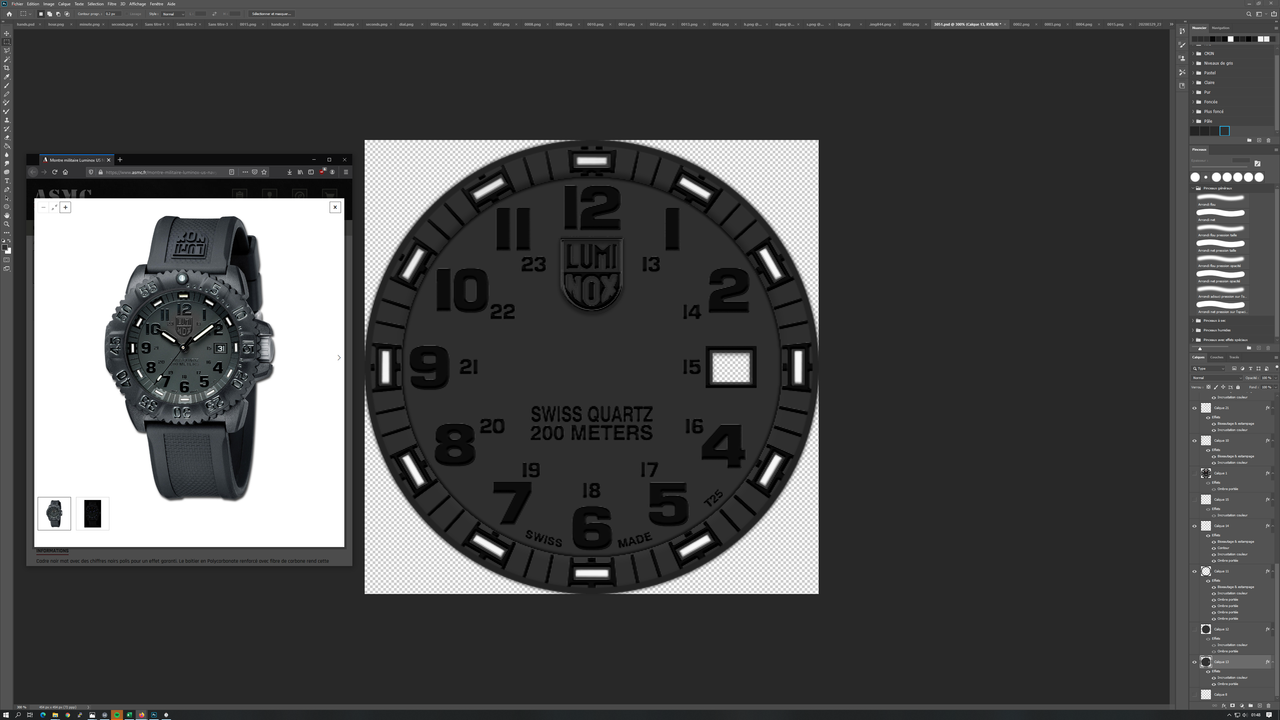Image resolution: width=1280 pixels, height=720 pixels.
Task: Select the Lasso tool
Action: tap(6, 50)
